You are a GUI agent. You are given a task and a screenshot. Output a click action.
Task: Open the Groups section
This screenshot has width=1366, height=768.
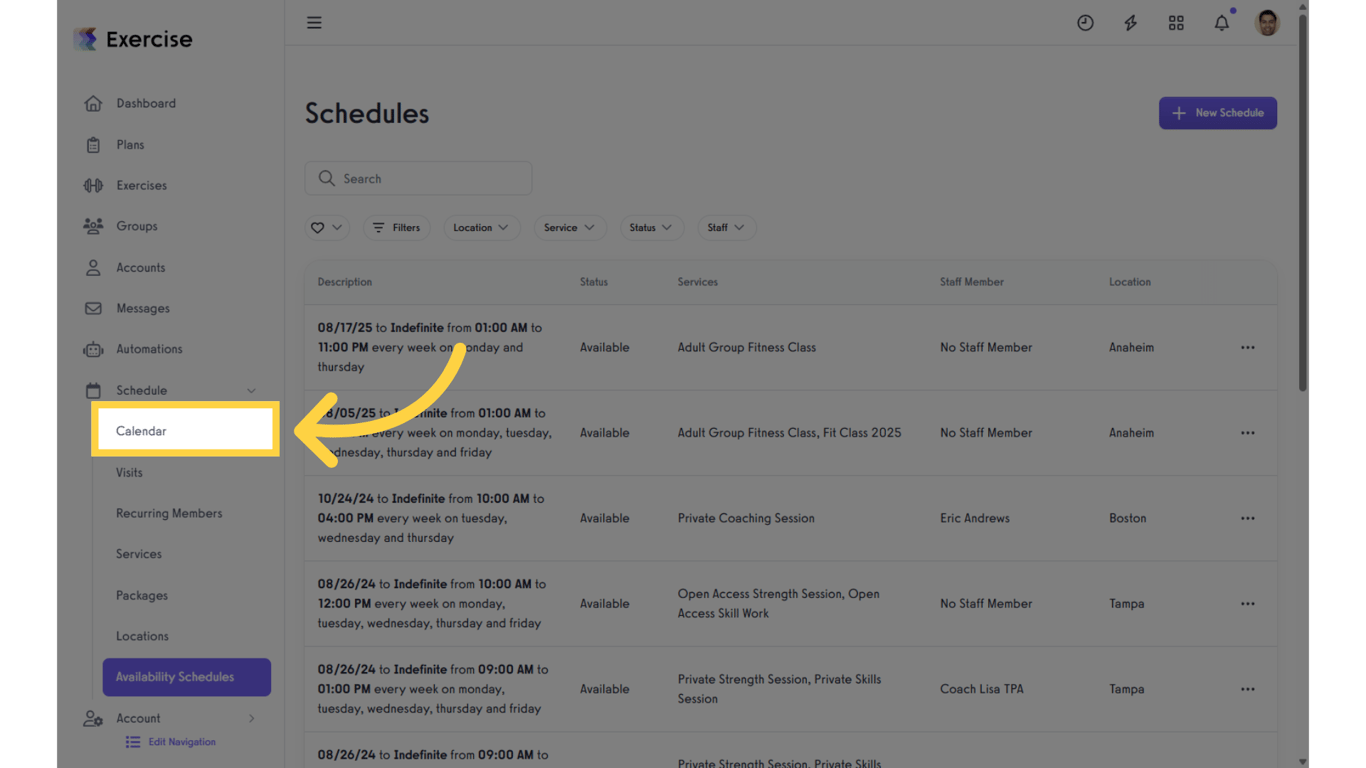coord(135,226)
